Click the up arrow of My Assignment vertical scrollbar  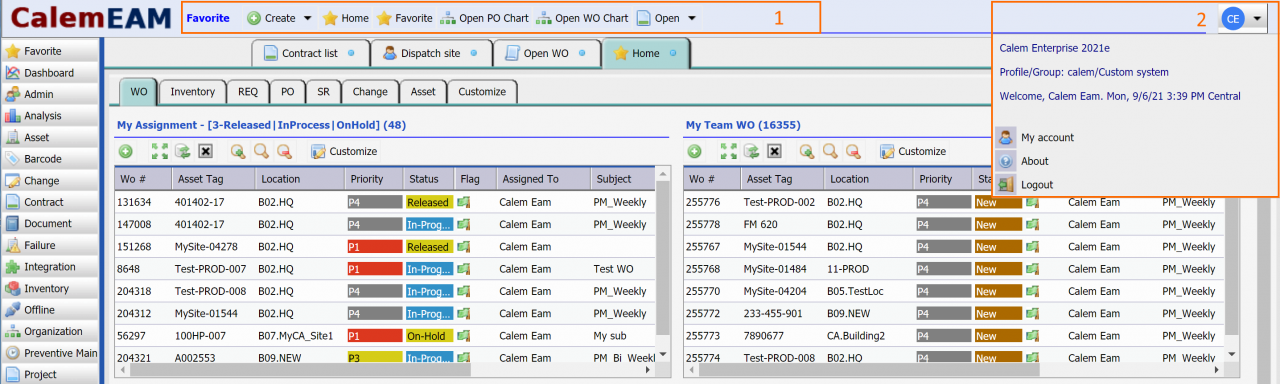pyautogui.click(x=663, y=174)
